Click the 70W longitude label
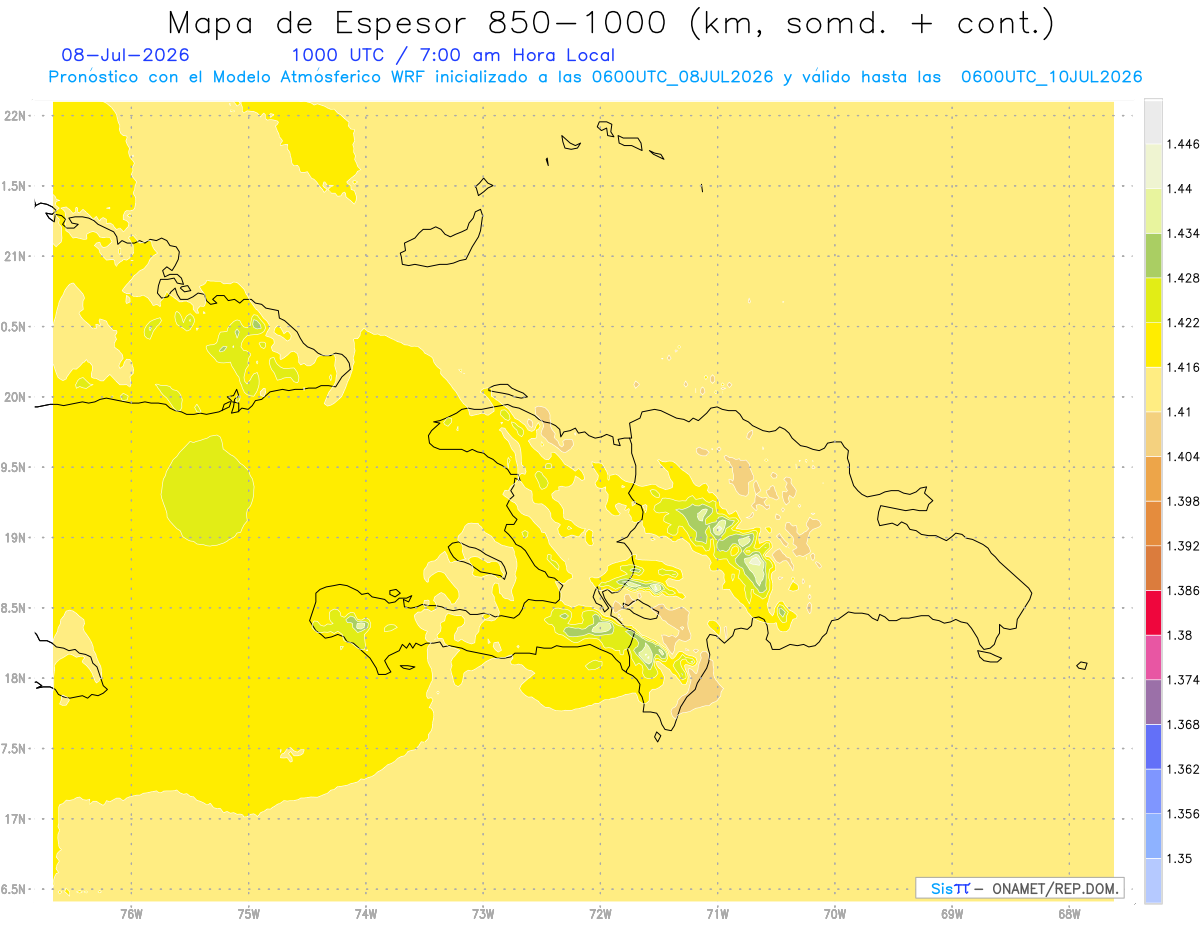 [835, 914]
